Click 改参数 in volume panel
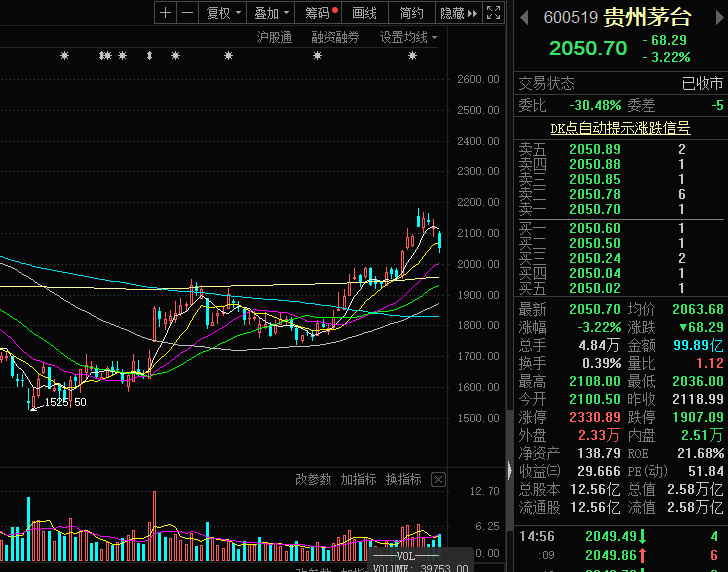This screenshot has height=572, width=728. coord(313,479)
